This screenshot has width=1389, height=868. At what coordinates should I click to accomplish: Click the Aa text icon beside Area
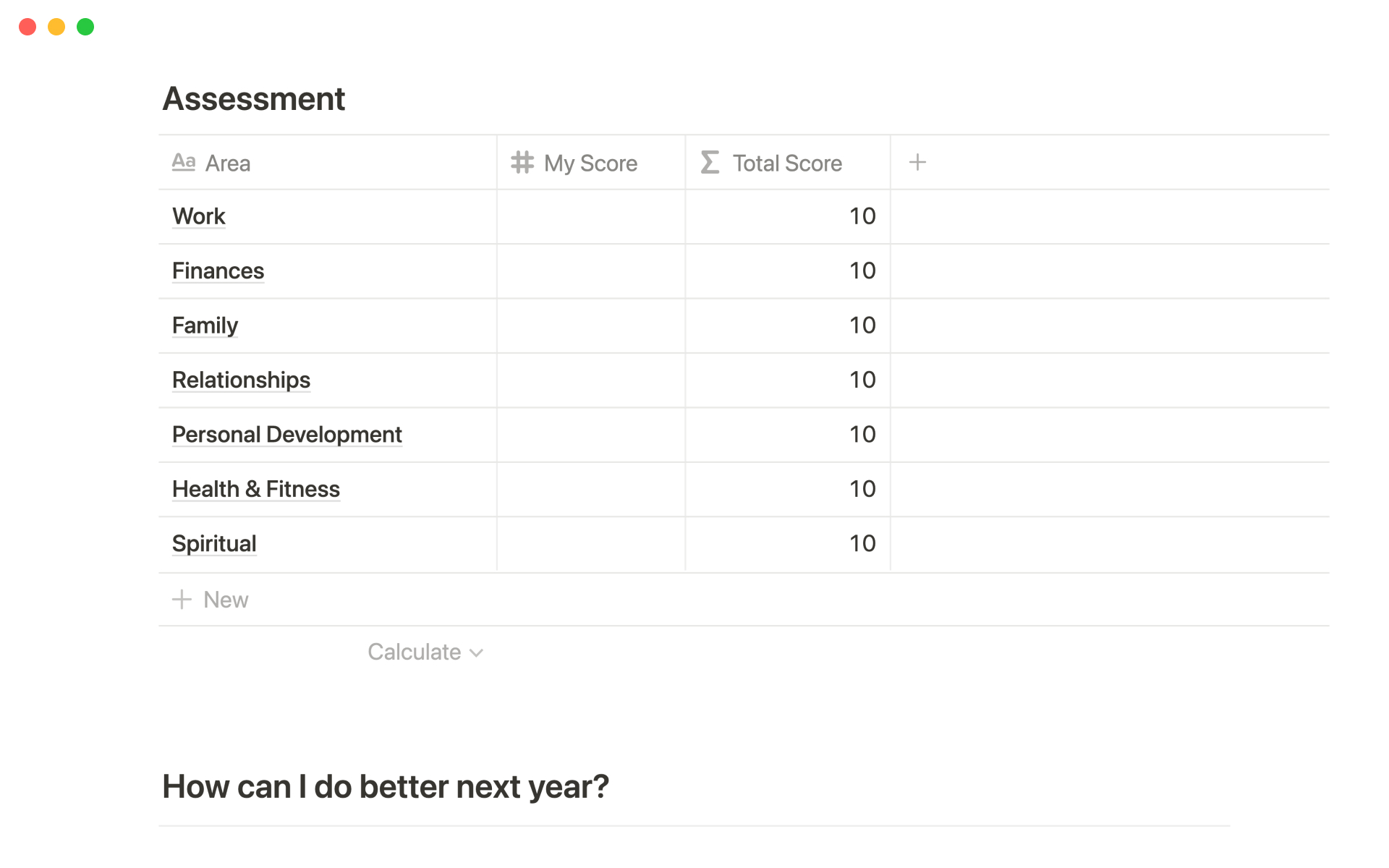pos(184,162)
